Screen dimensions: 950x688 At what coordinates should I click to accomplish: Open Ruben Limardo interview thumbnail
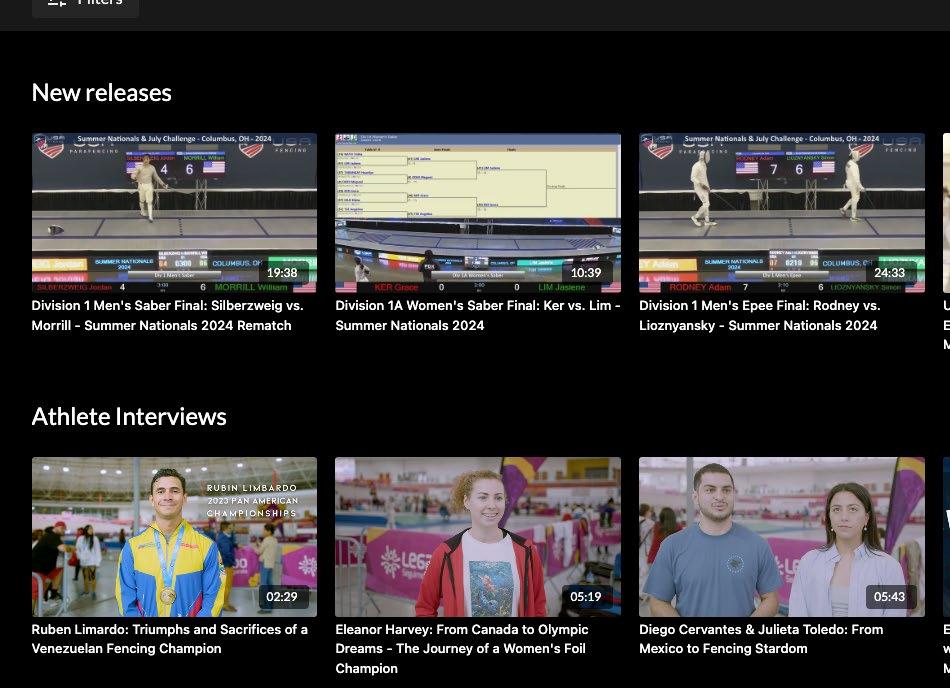coord(174,537)
